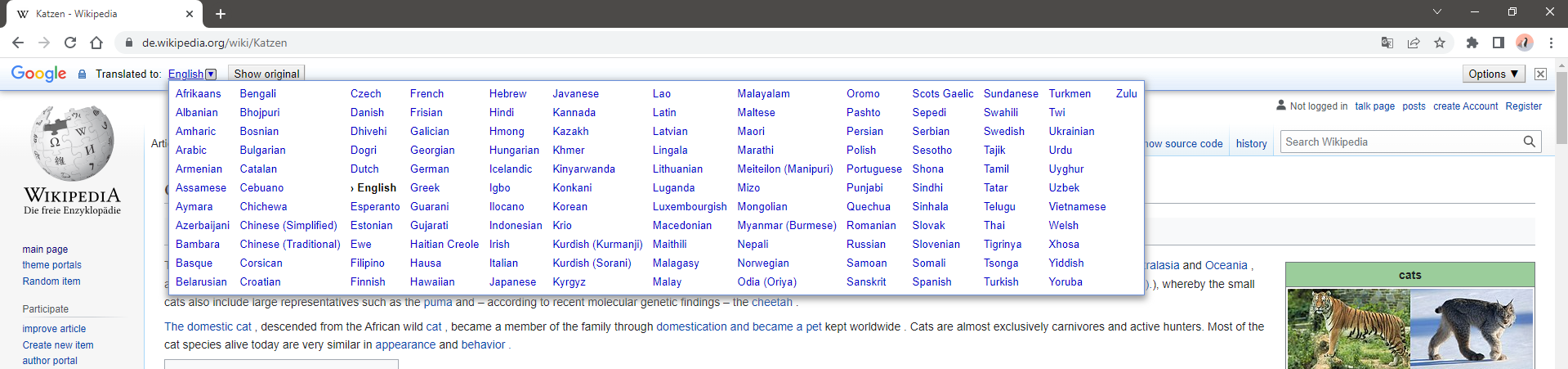Select Meiteilon (Manipuri) language
This screenshot has height=369, width=1568.
tap(785, 169)
